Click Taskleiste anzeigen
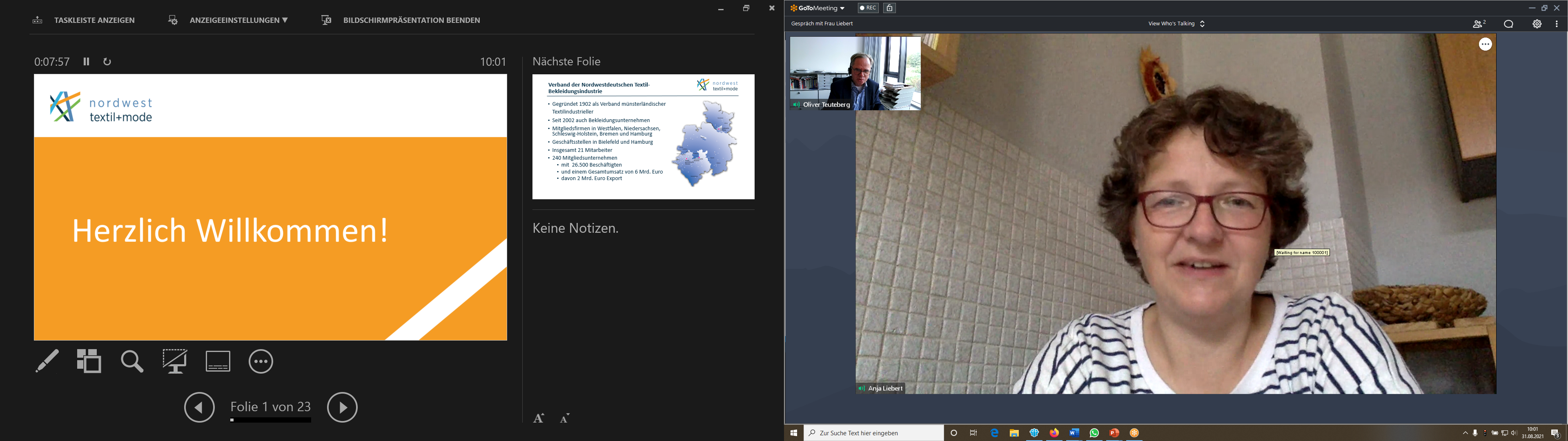 click(94, 20)
